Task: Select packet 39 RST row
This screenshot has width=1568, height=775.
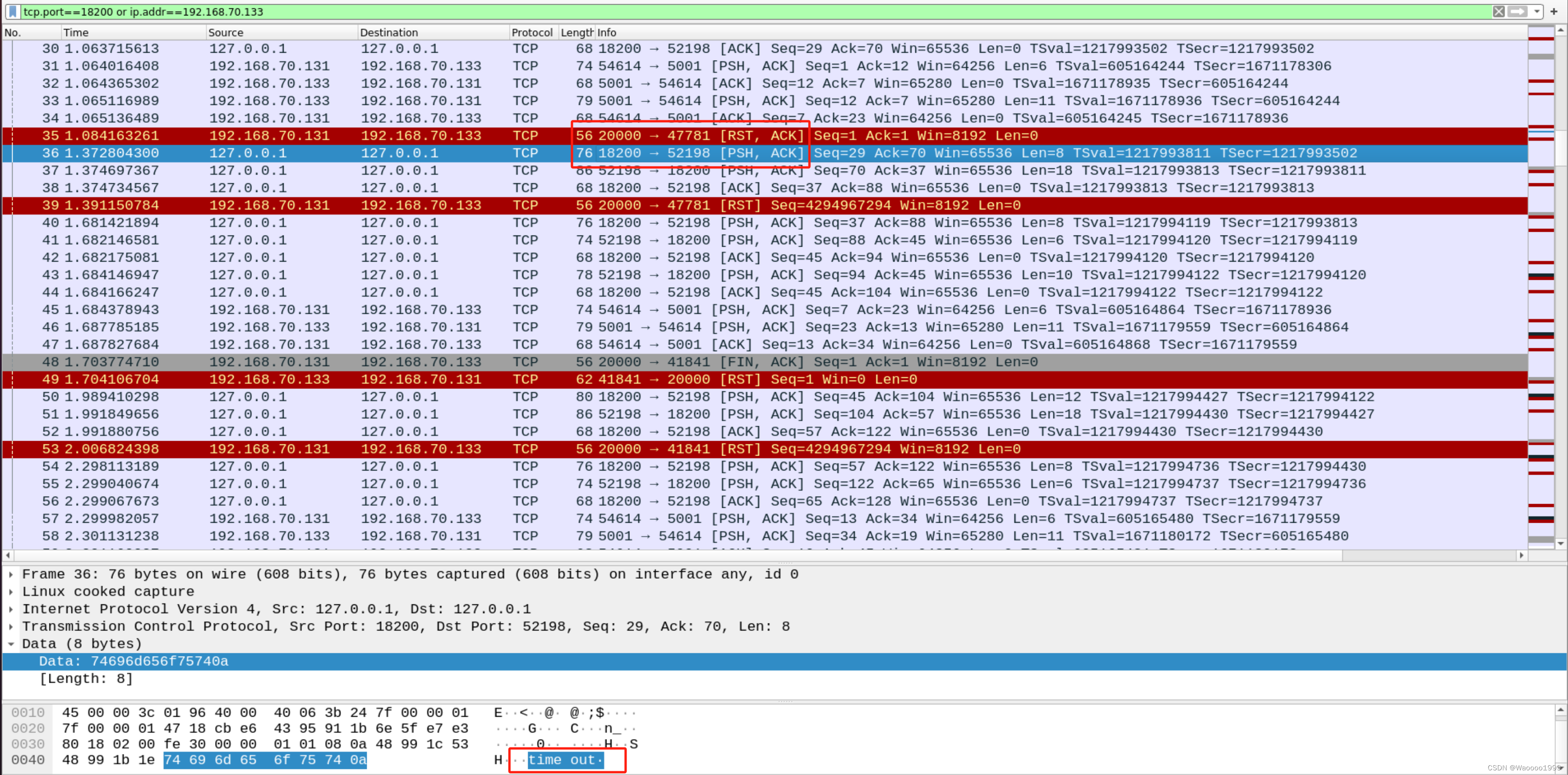Action: pos(765,206)
